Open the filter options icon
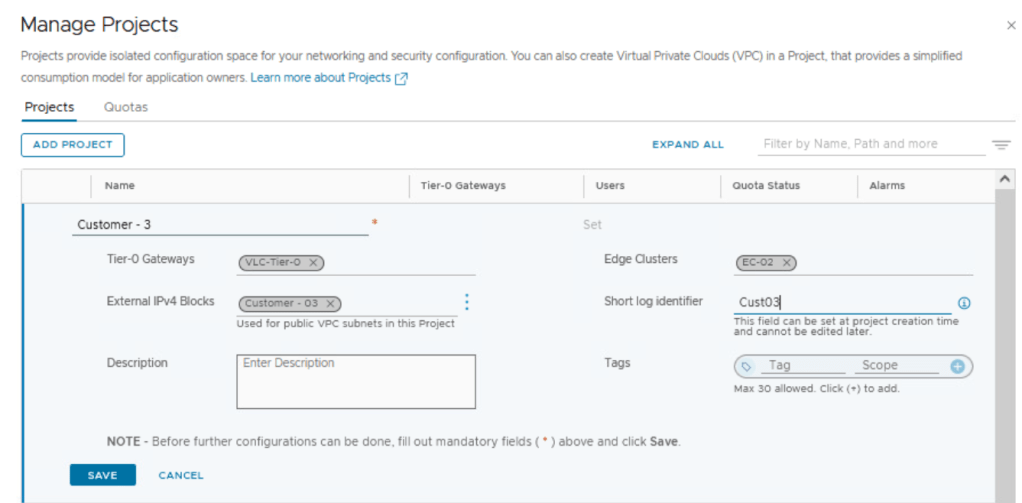Image resolution: width=1022 pixels, height=503 pixels. [1001, 145]
